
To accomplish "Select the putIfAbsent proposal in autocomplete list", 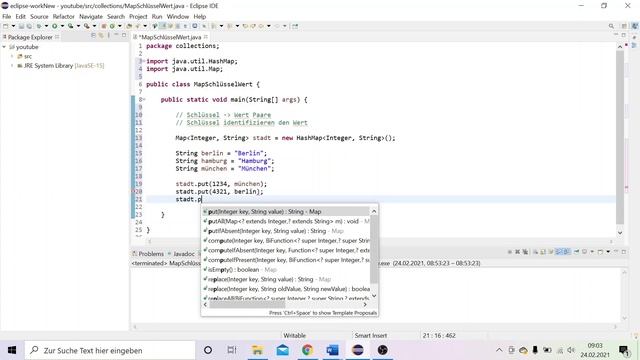I will (286, 231).
